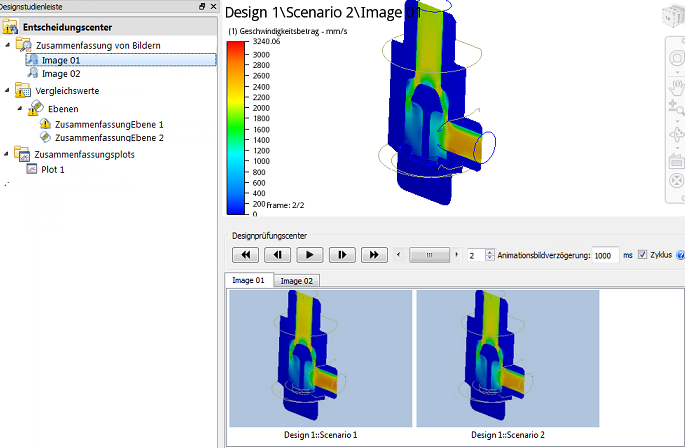
Task: Click the Frame: 2/2 label
Action: click(x=285, y=205)
